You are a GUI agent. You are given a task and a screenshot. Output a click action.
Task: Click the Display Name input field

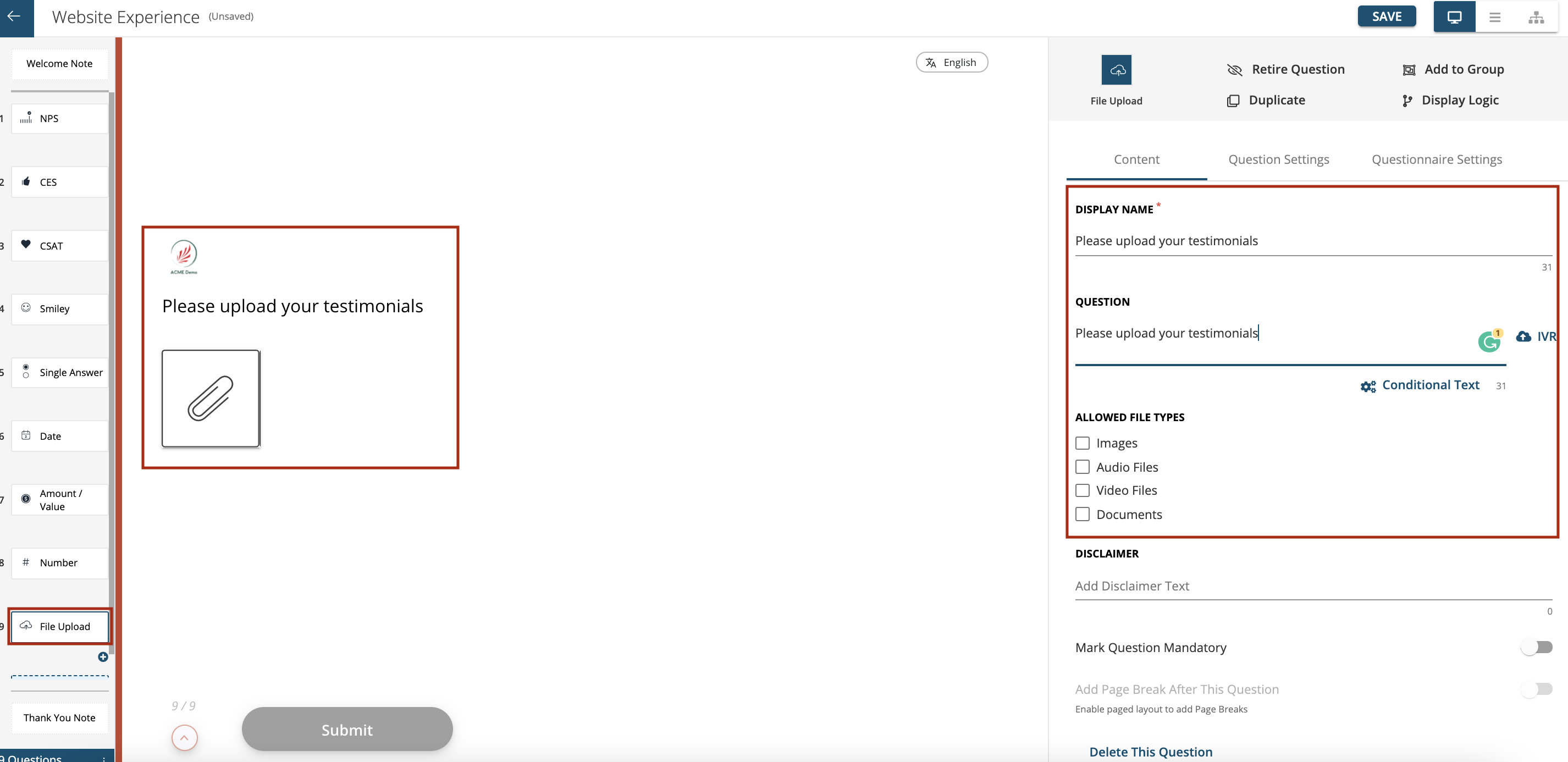click(x=1311, y=240)
